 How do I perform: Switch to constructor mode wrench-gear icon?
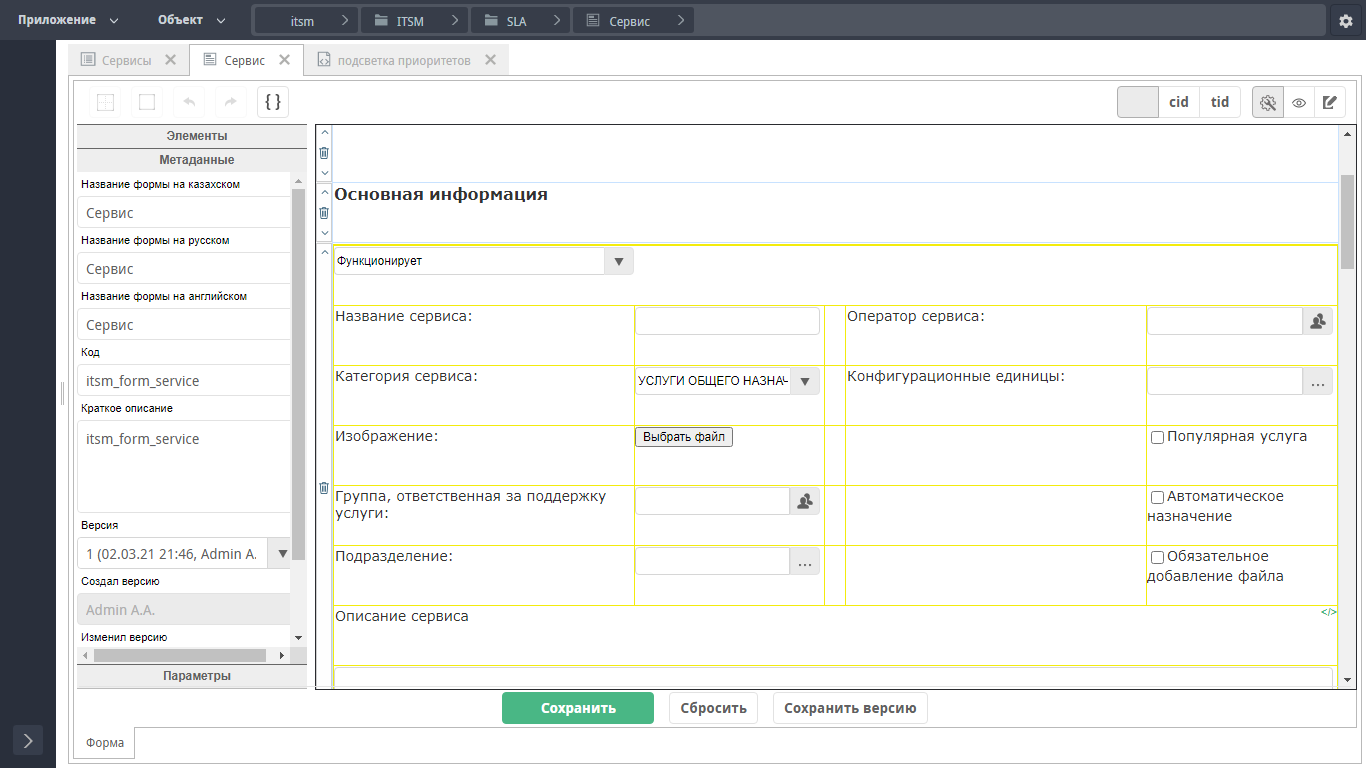pos(1268,102)
